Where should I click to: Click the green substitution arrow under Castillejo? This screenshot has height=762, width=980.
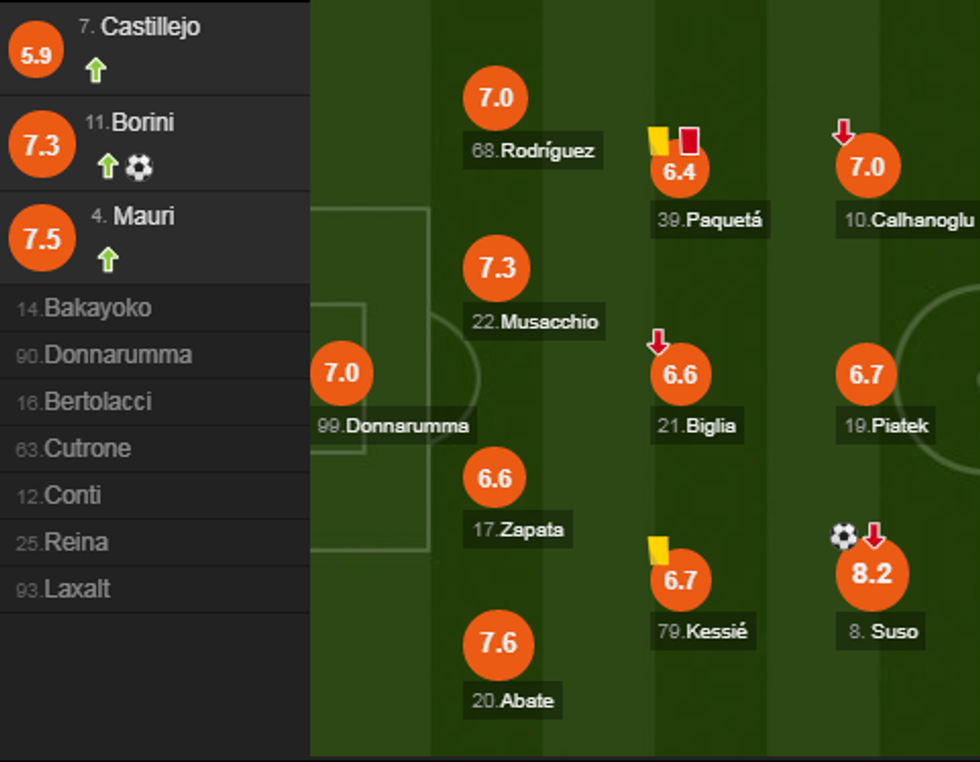click(96, 70)
